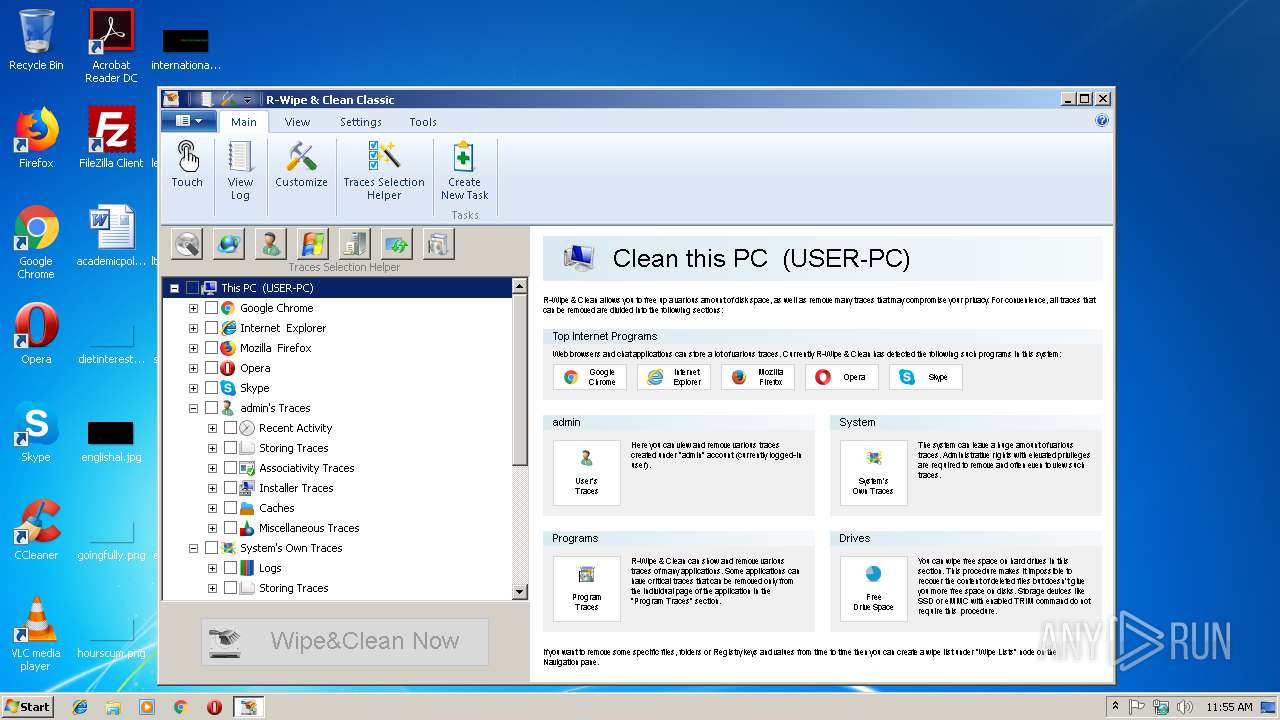The width and height of the screenshot is (1280, 720).
Task: Click the Google Chrome tile under Top Internet Programs
Action: click(590, 377)
